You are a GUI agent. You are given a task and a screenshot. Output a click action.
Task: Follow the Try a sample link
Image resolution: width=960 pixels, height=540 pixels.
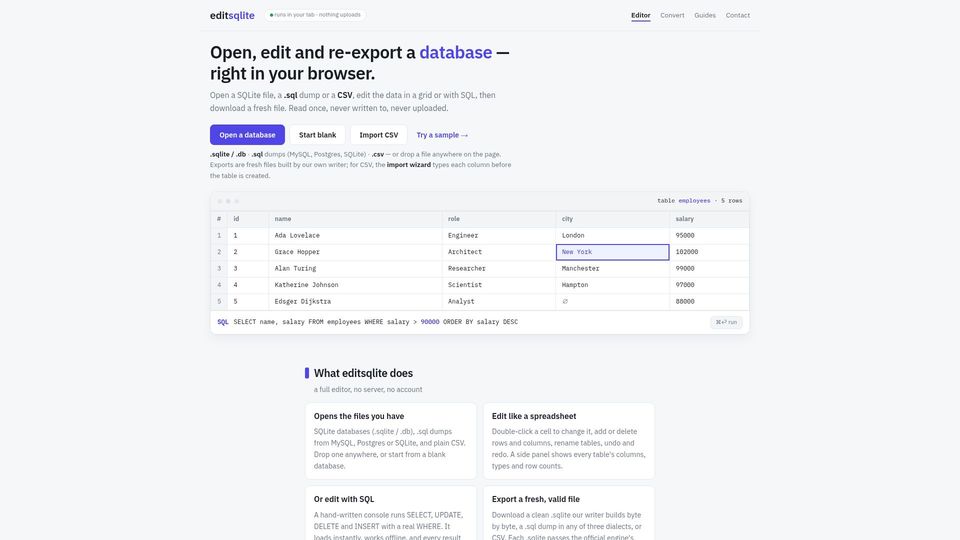pos(442,135)
